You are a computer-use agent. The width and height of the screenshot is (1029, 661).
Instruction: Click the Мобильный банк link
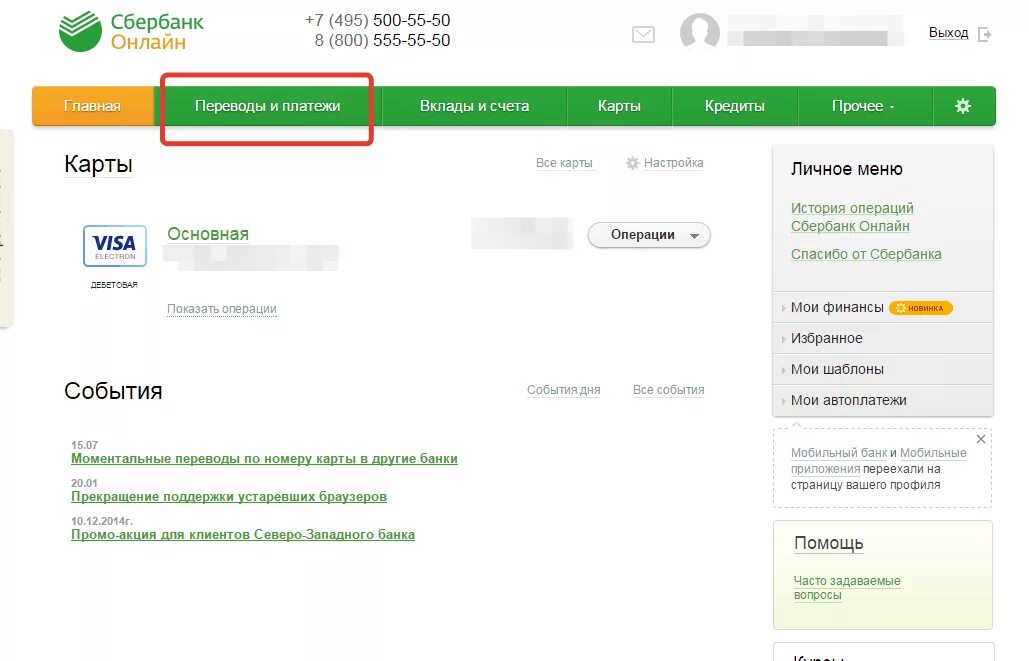839,453
